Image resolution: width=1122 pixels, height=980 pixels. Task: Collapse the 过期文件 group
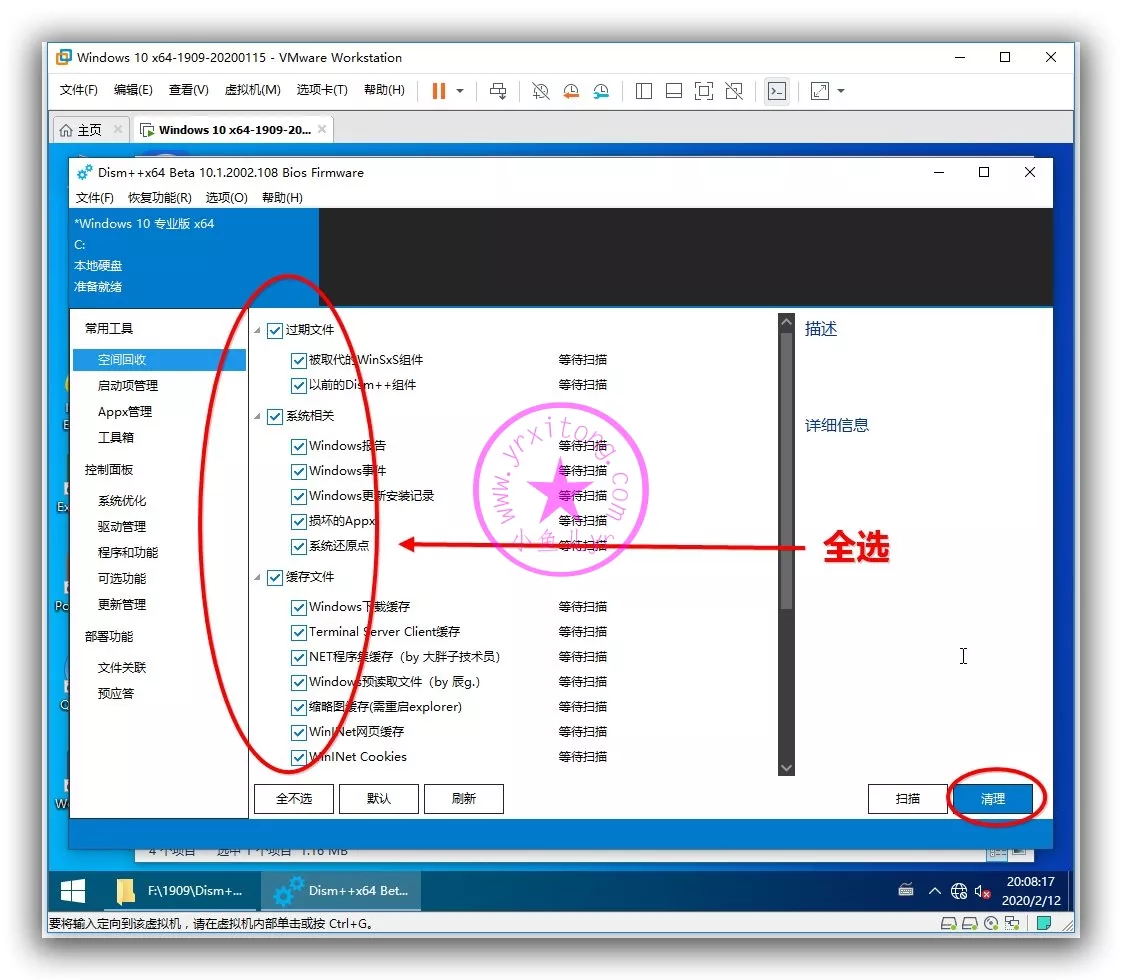258,330
